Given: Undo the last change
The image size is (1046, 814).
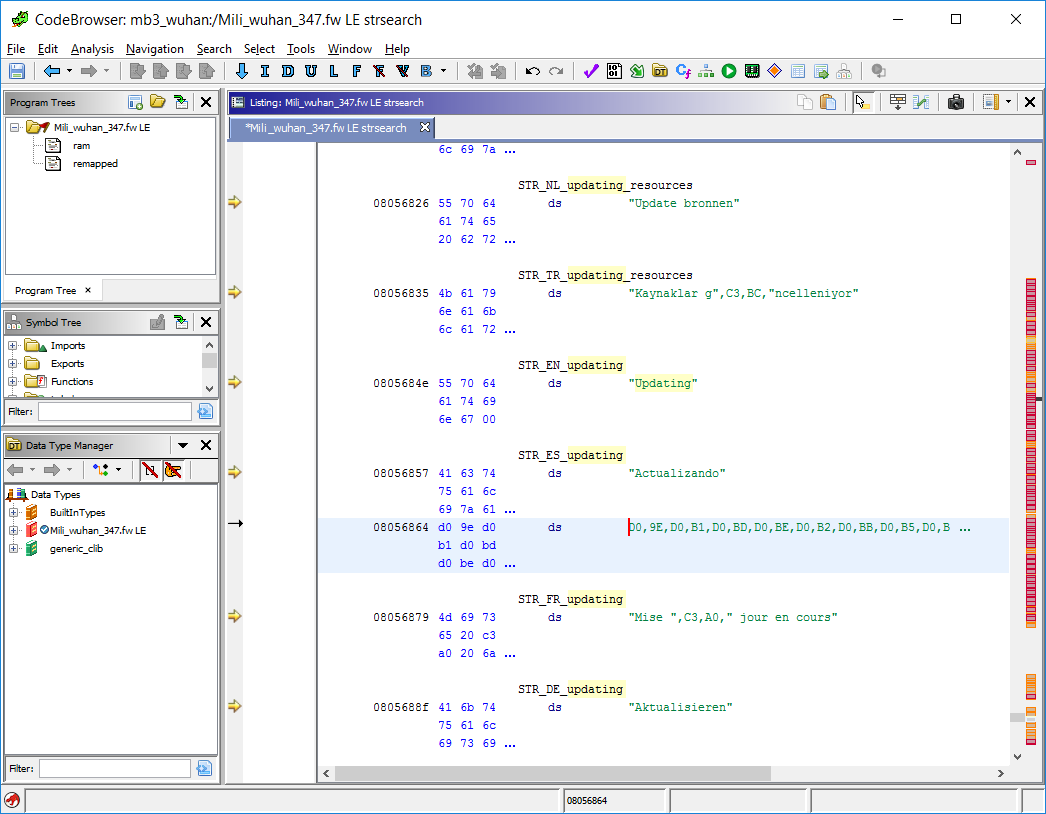Looking at the screenshot, I should coord(532,71).
